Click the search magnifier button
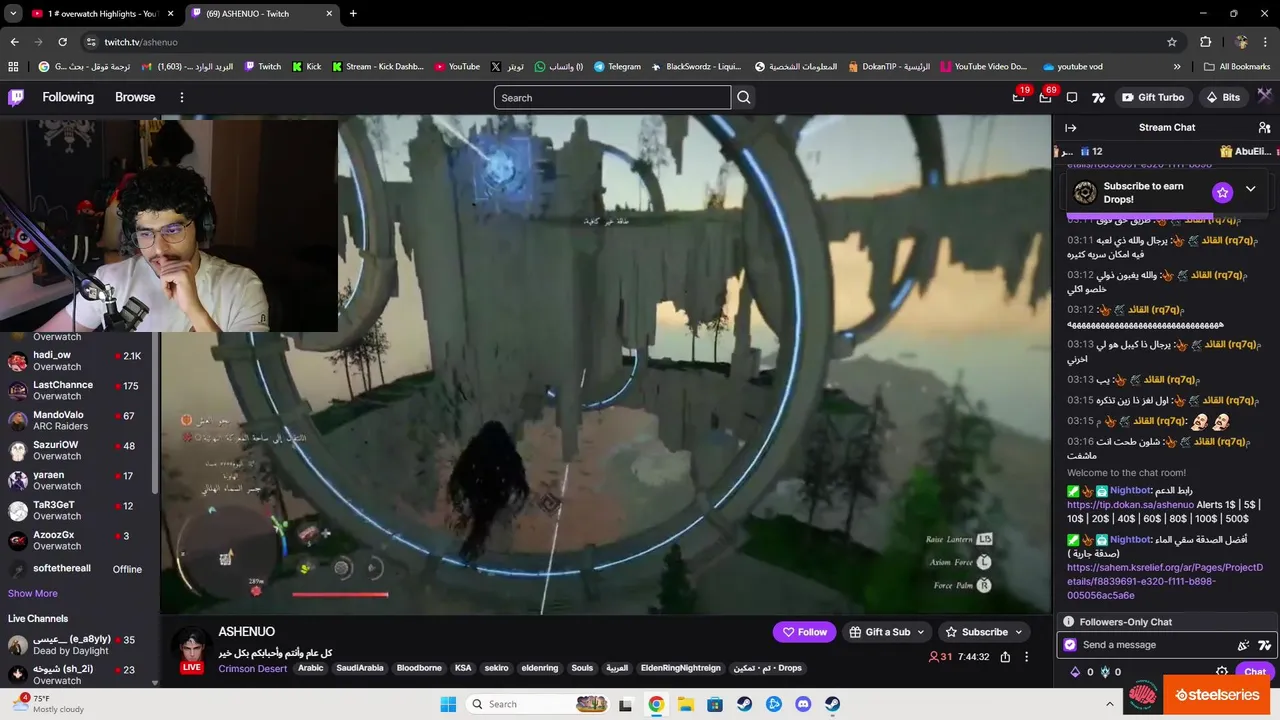Image resolution: width=1280 pixels, height=720 pixels. 744,97
